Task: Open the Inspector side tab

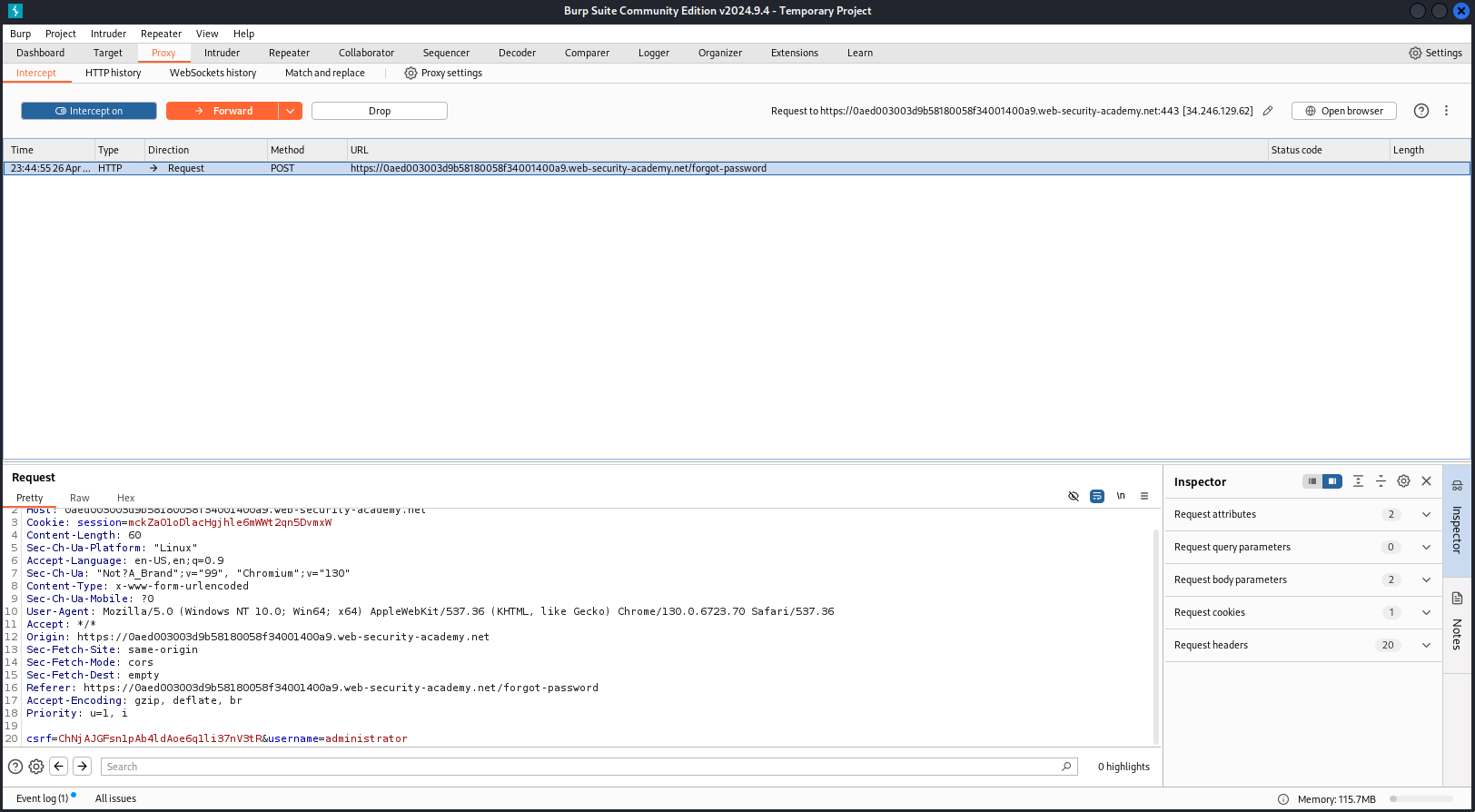Action: 1457,520
